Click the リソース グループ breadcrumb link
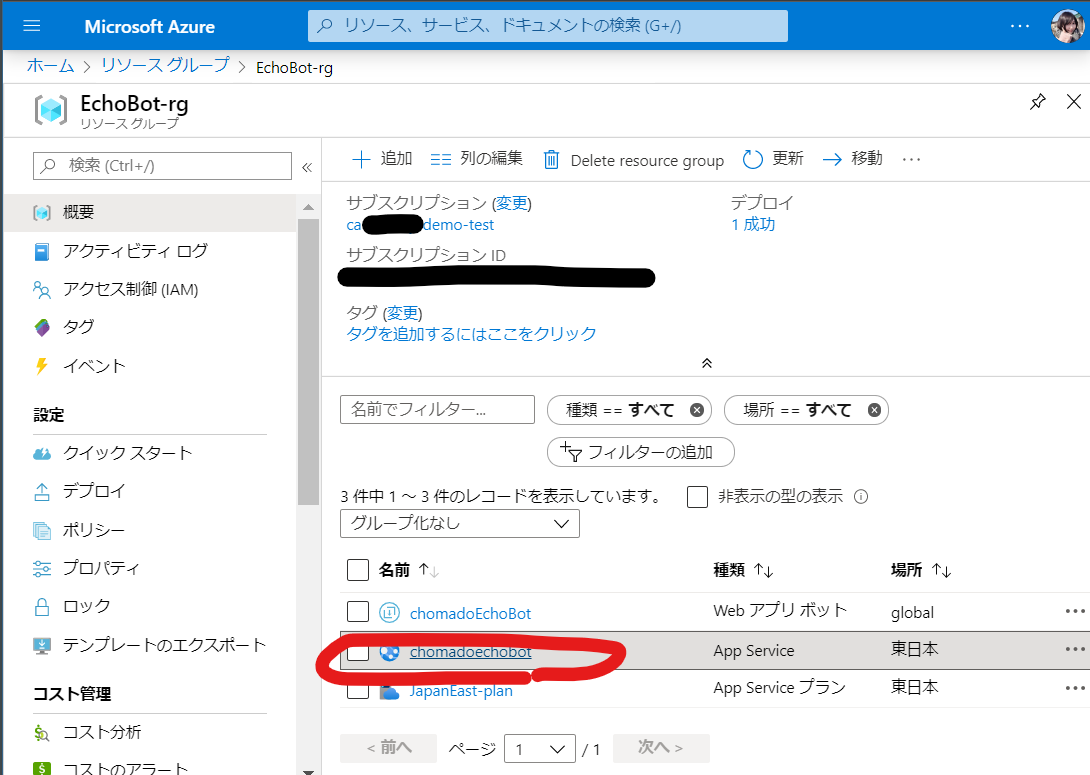This screenshot has height=775, width=1090. click(x=165, y=65)
